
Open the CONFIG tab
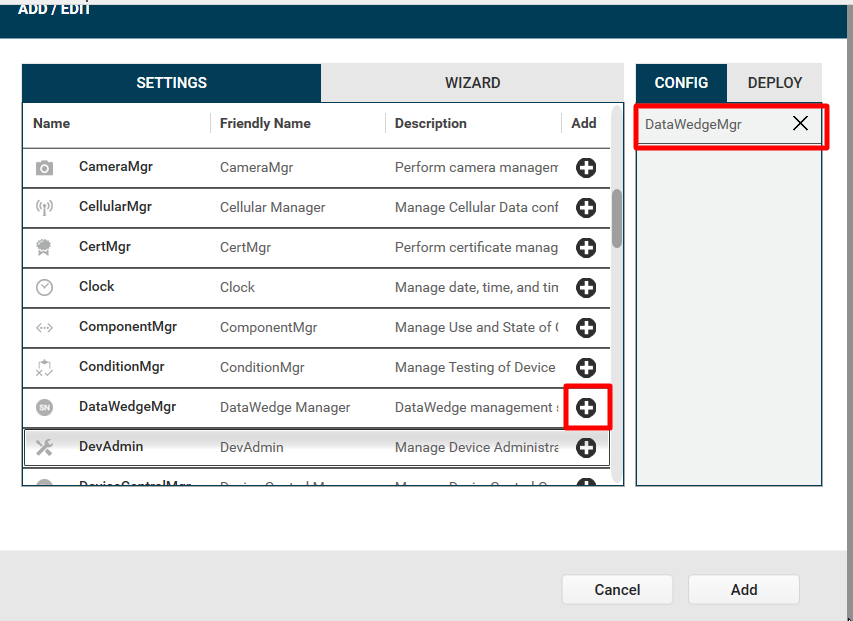[x=681, y=83]
